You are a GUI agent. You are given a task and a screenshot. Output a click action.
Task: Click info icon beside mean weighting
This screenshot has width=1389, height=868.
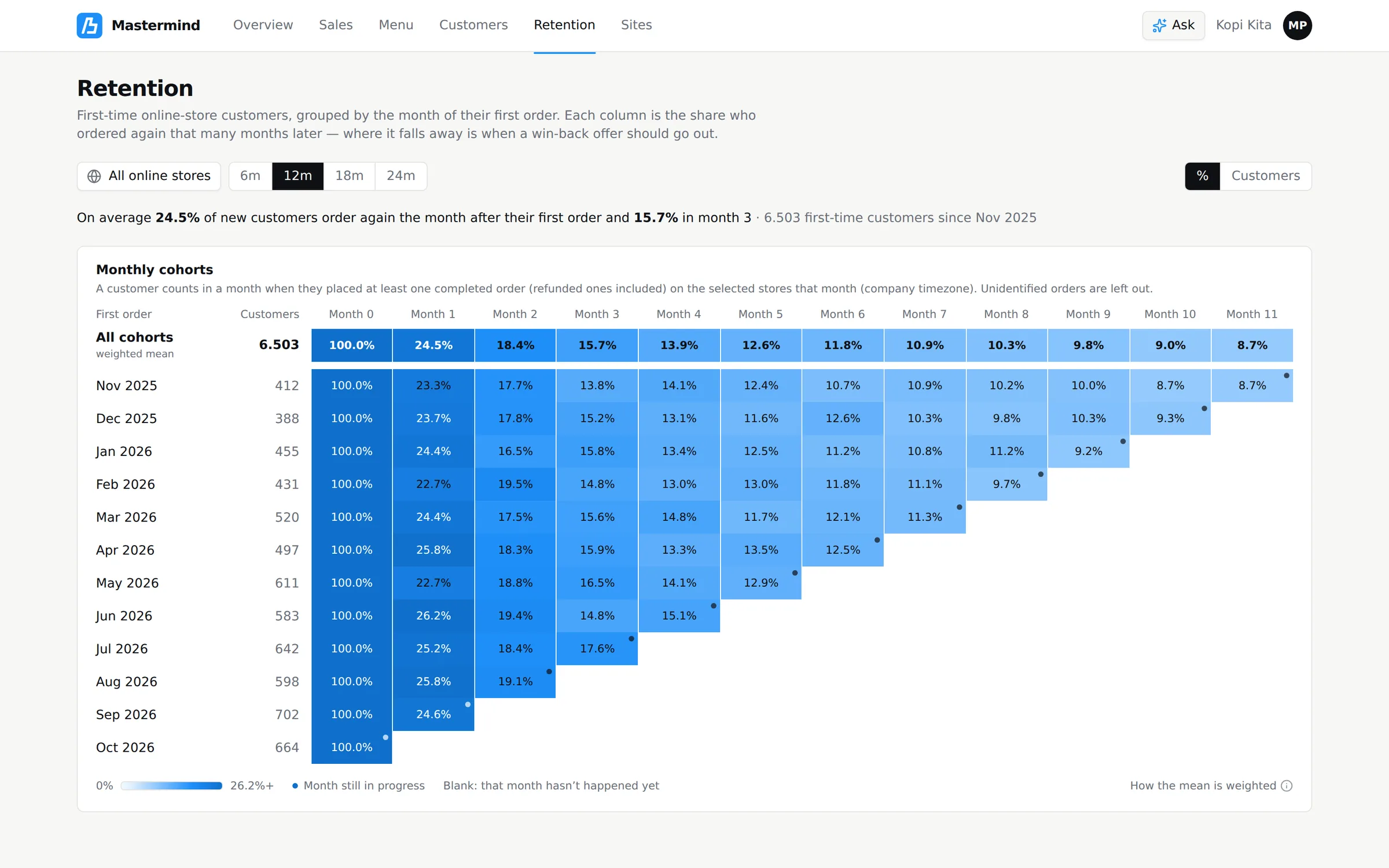(x=1287, y=786)
